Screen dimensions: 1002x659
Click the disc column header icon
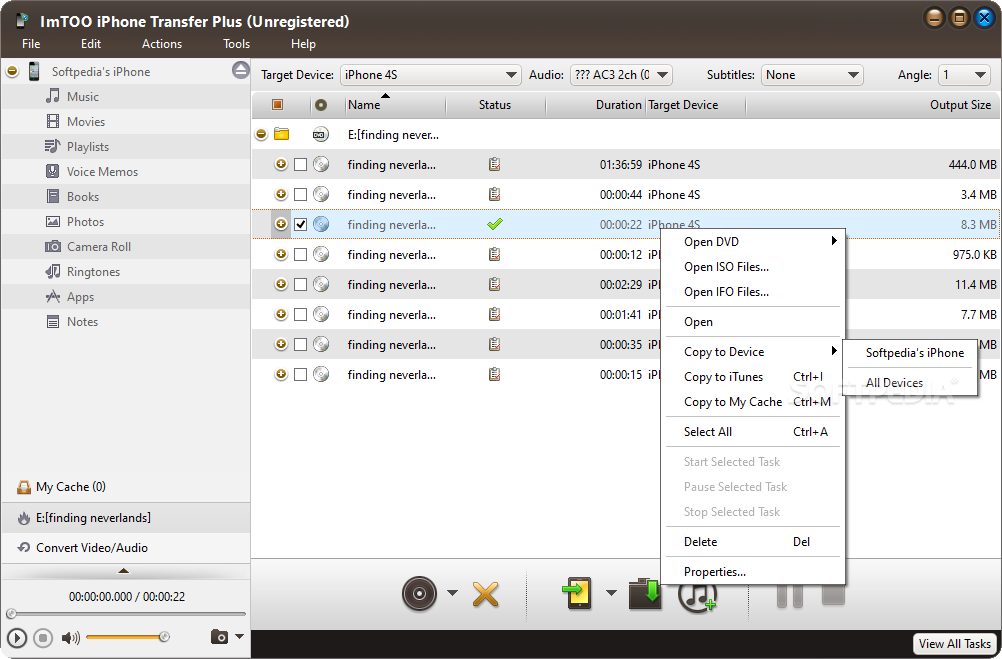[x=321, y=105]
